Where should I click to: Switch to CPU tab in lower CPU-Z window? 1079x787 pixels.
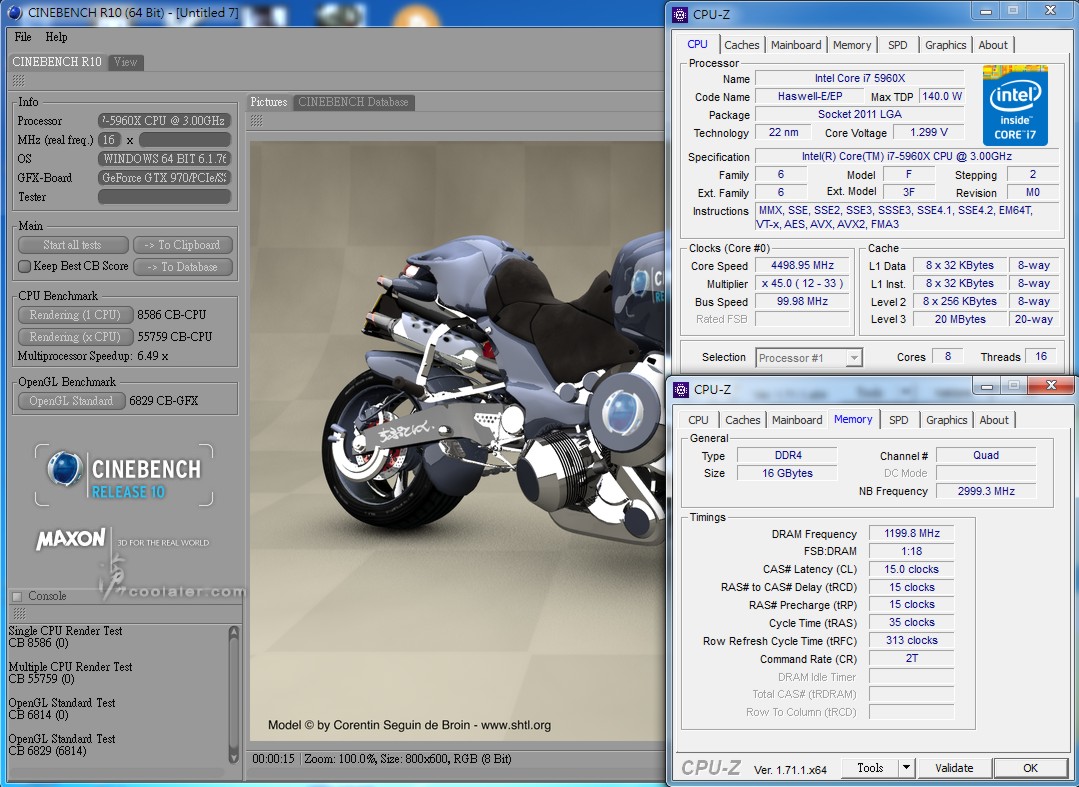pyautogui.click(x=698, y=420)
